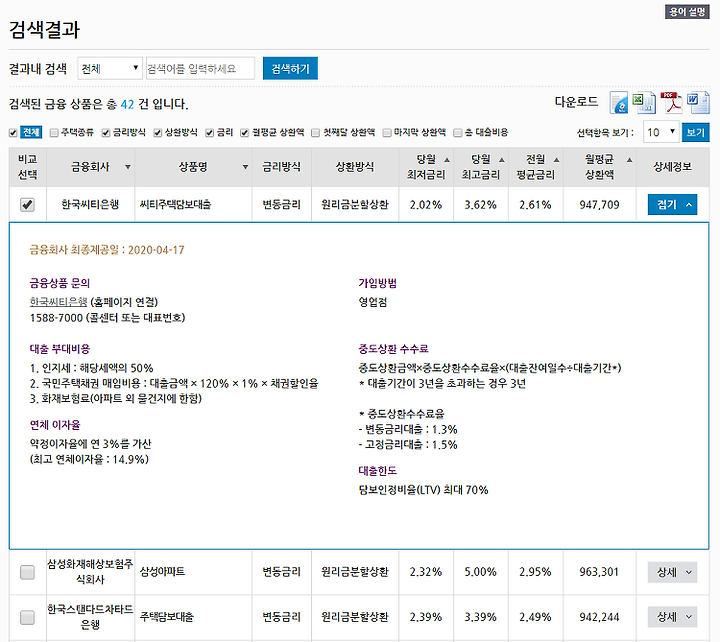Open the 한국씨티은행 homepage link

pos(58,302)
